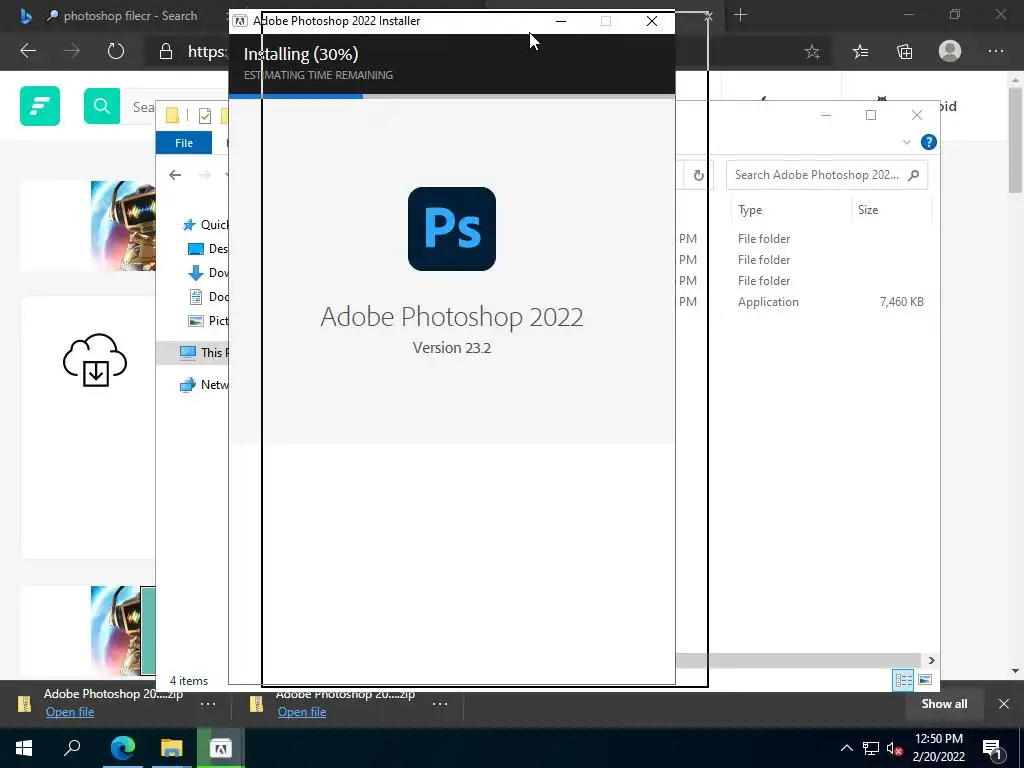Viewport: 1024px width, 768px height.
Task: Click the muted volume tray icon
Action: (894, 748)
